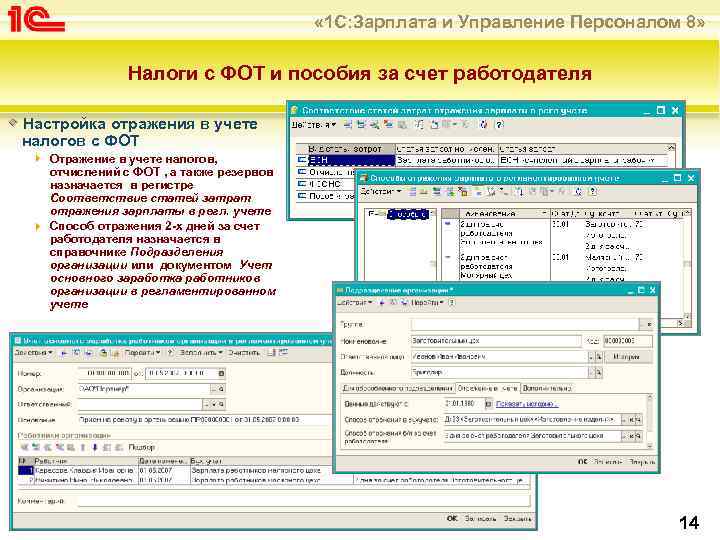Open Действия menu in Подразделения организации window
Image resolution: width=720 pixels, height=540 pixels.
[354, 303]
